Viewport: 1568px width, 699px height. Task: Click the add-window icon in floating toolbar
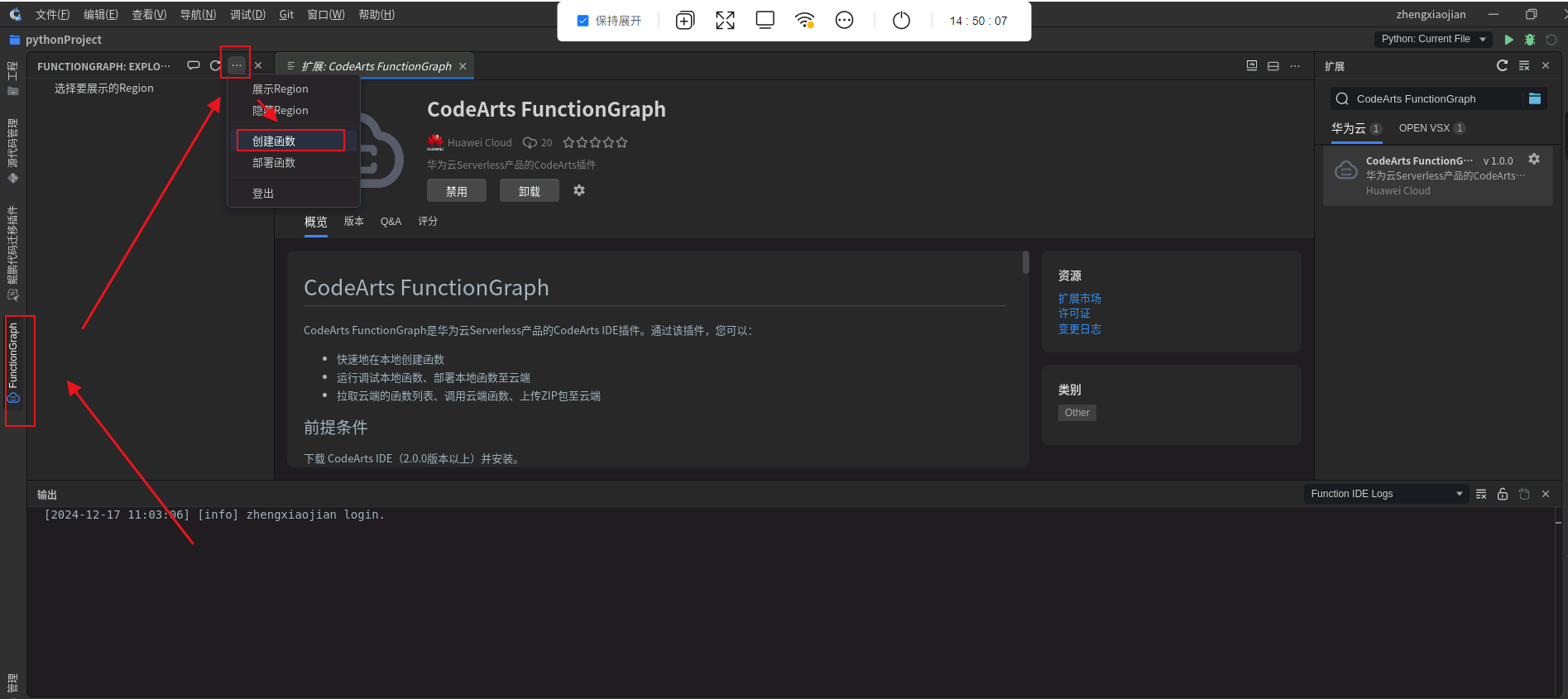click(685, 21)
